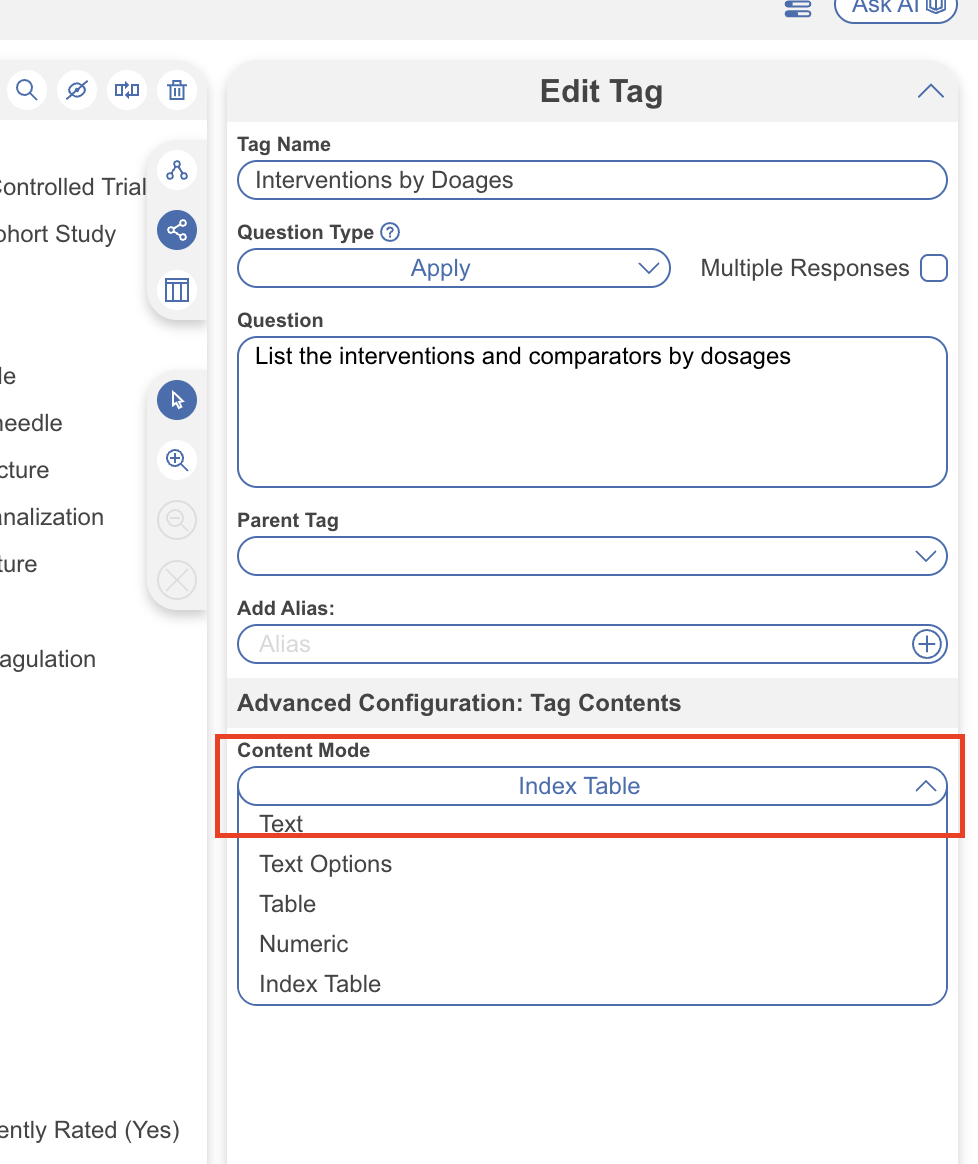Screen dimensions: 978x1164
Task: Select the 'Rated (Yes)' tag
Action: point(89,1130)
